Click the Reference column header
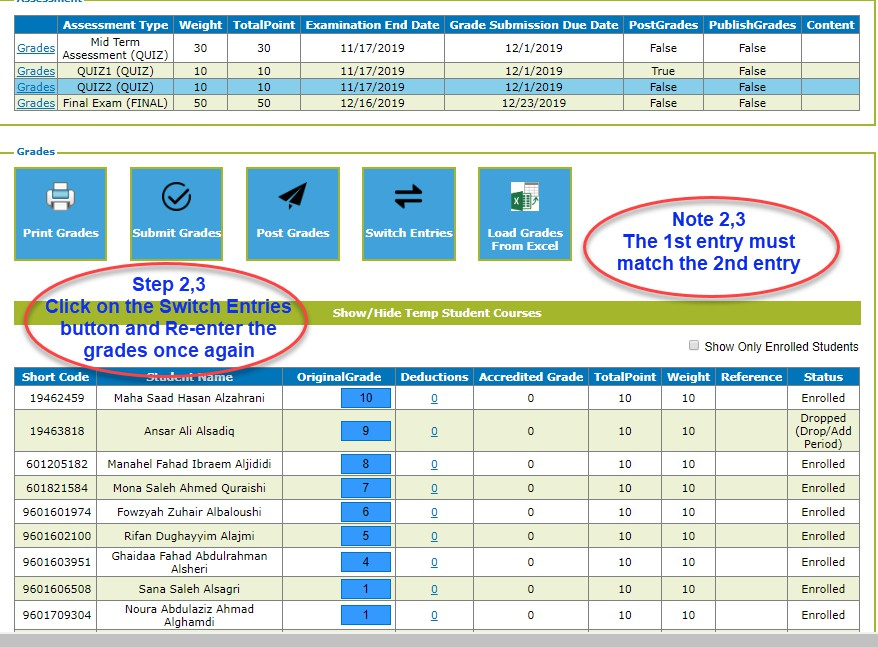The image size is (878, 647). click(x=751, y=377)
